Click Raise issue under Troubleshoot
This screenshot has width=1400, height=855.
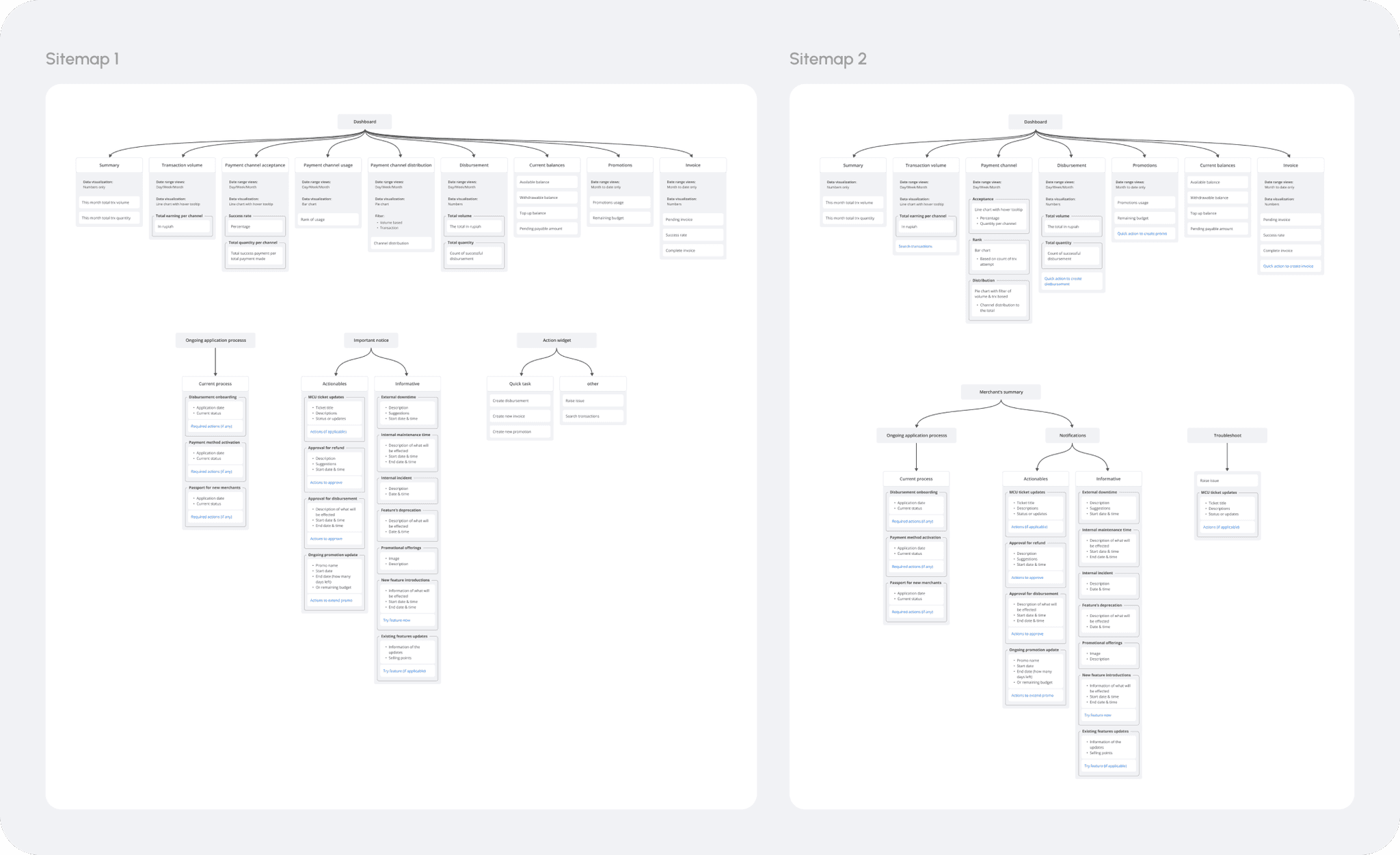1209,480
